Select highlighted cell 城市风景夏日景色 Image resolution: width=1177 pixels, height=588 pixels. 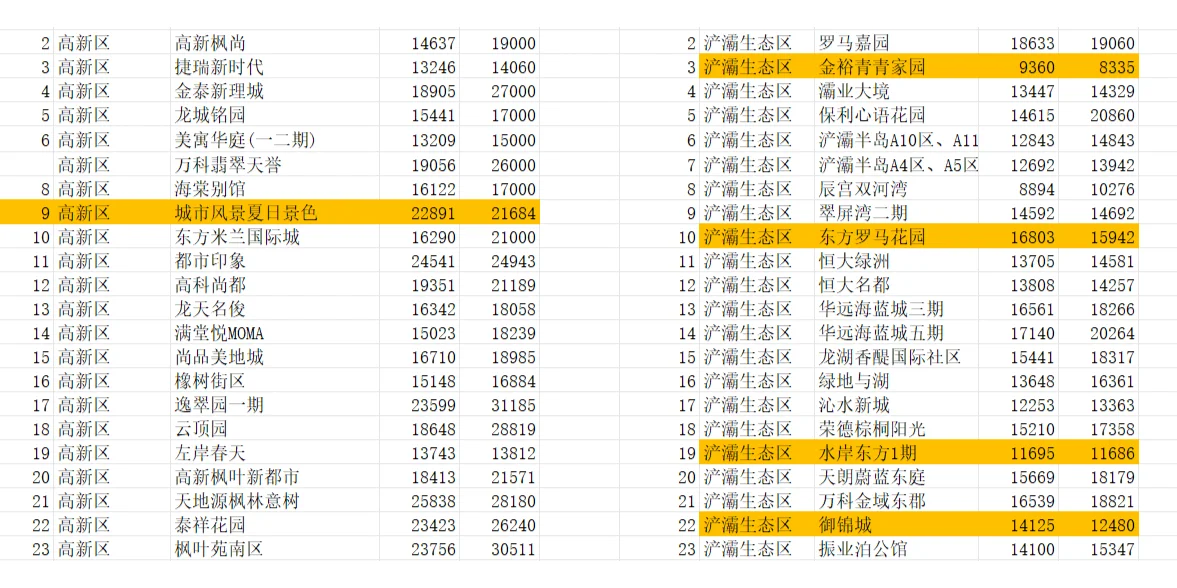274,213
